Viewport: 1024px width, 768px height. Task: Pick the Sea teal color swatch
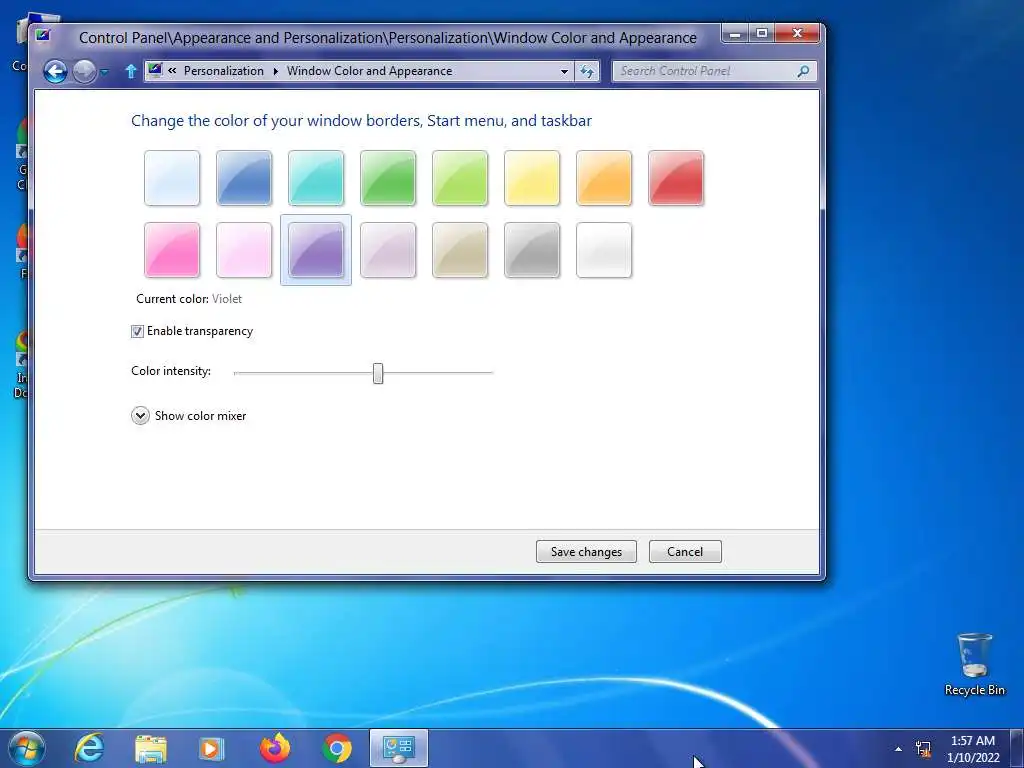[x=316, y=178]
